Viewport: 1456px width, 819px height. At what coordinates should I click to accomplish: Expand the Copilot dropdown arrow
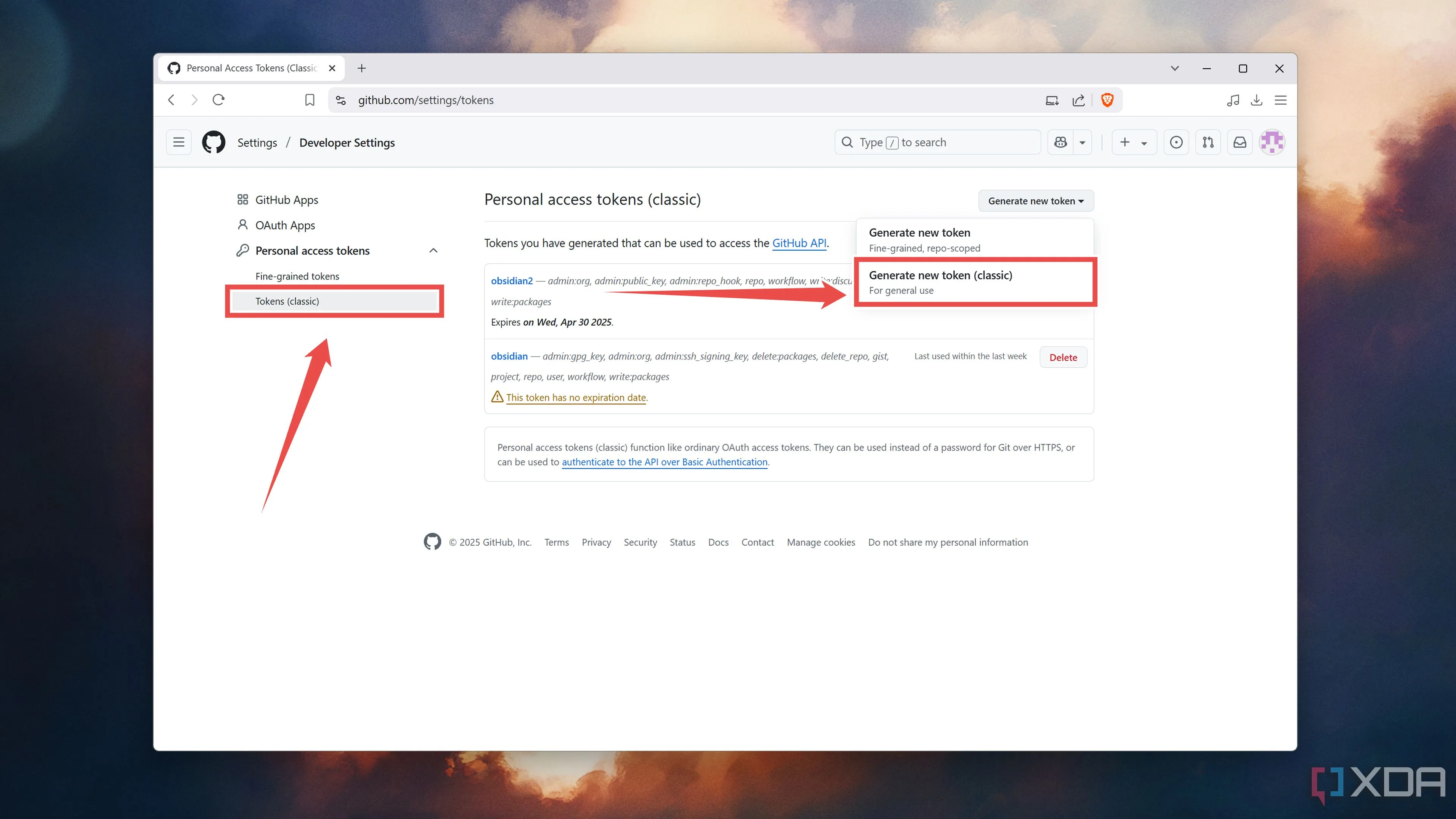1083,143
